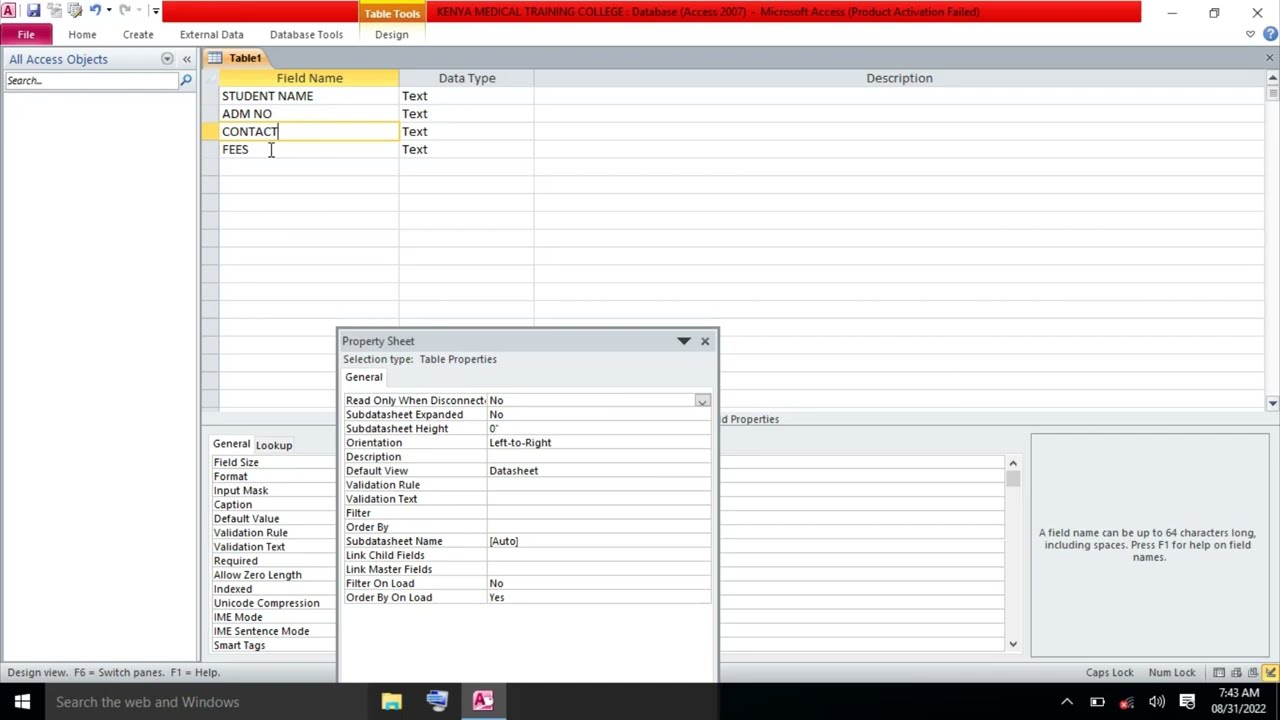This screenshot has width=1280, height=720.
Task: Open File Explorer from the taskbar
Action: [x=391, y=702]
